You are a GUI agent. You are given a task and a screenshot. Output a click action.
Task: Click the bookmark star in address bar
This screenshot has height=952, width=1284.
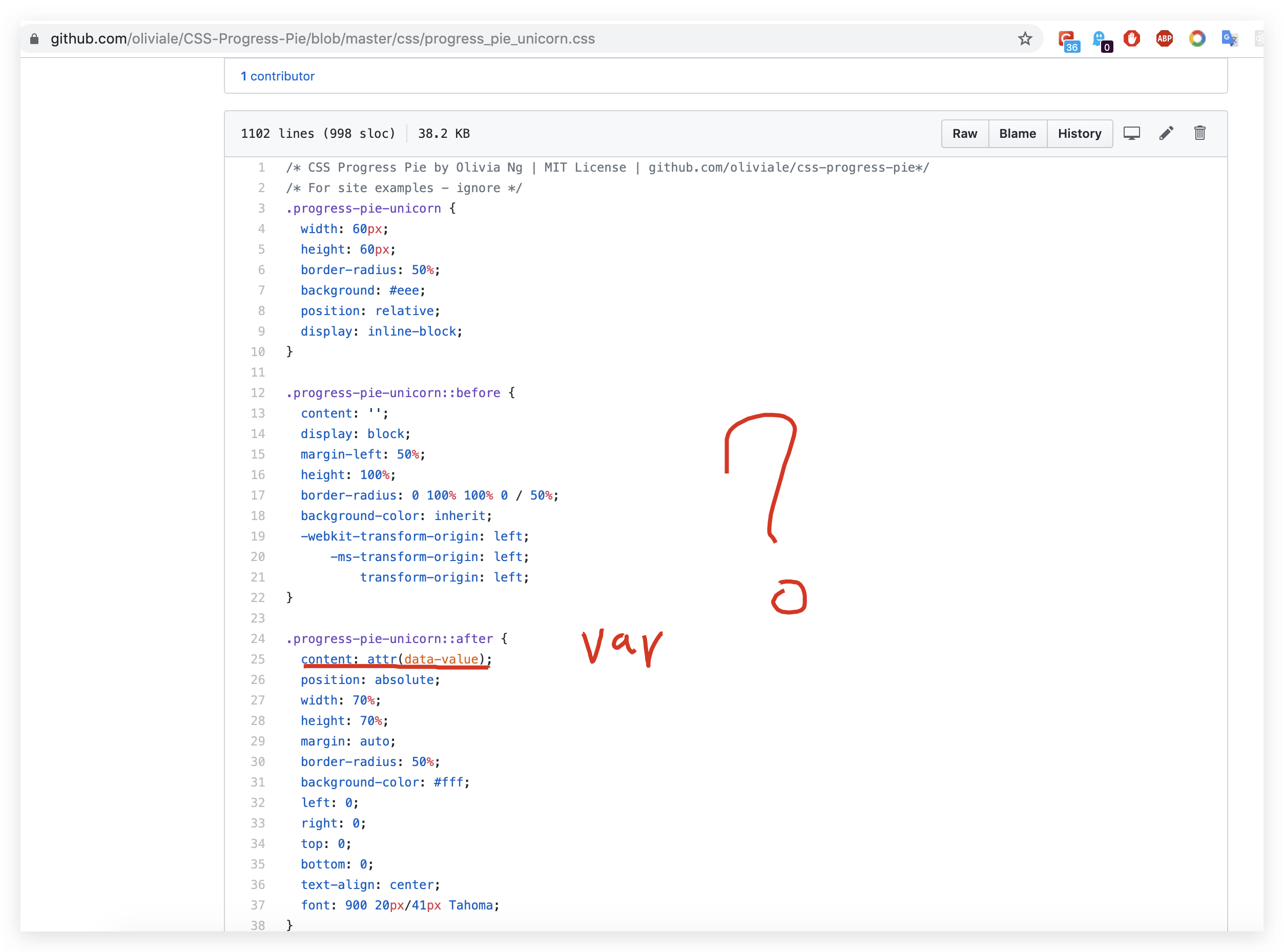coord(1024,38)
